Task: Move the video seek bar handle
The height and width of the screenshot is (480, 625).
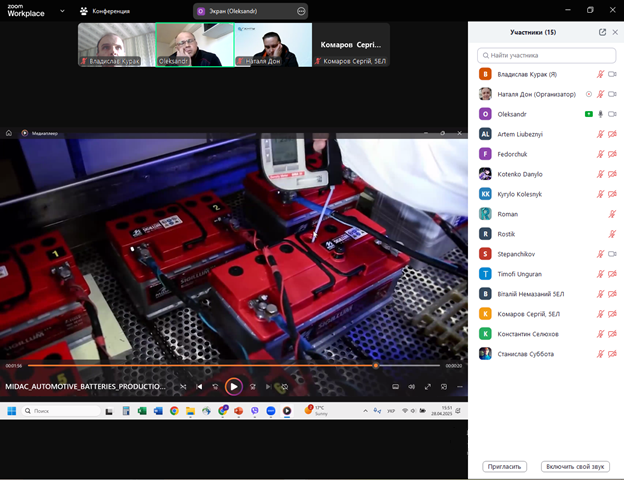Action: point(375,366)
